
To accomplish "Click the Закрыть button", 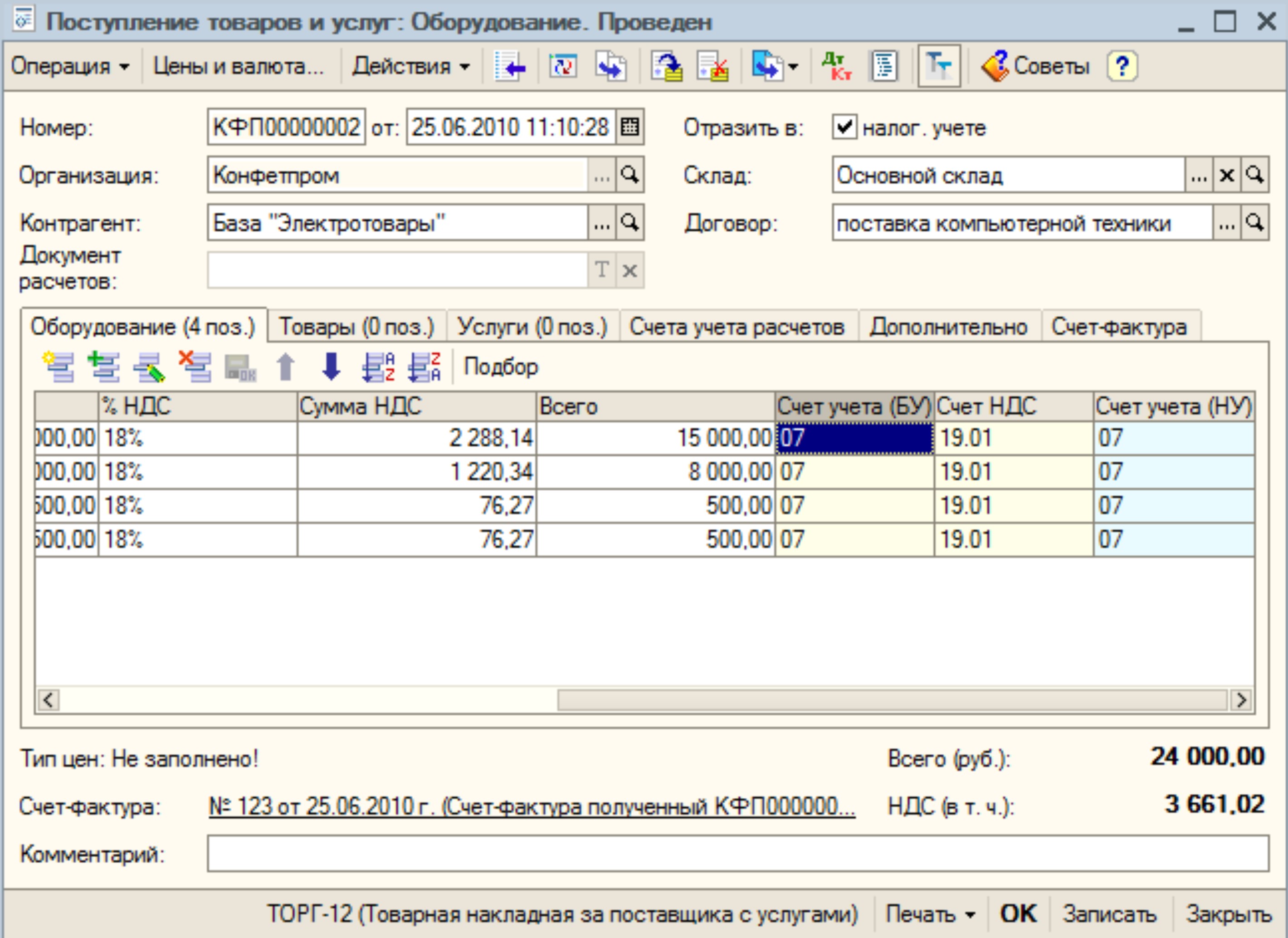I will (1229, 914).
